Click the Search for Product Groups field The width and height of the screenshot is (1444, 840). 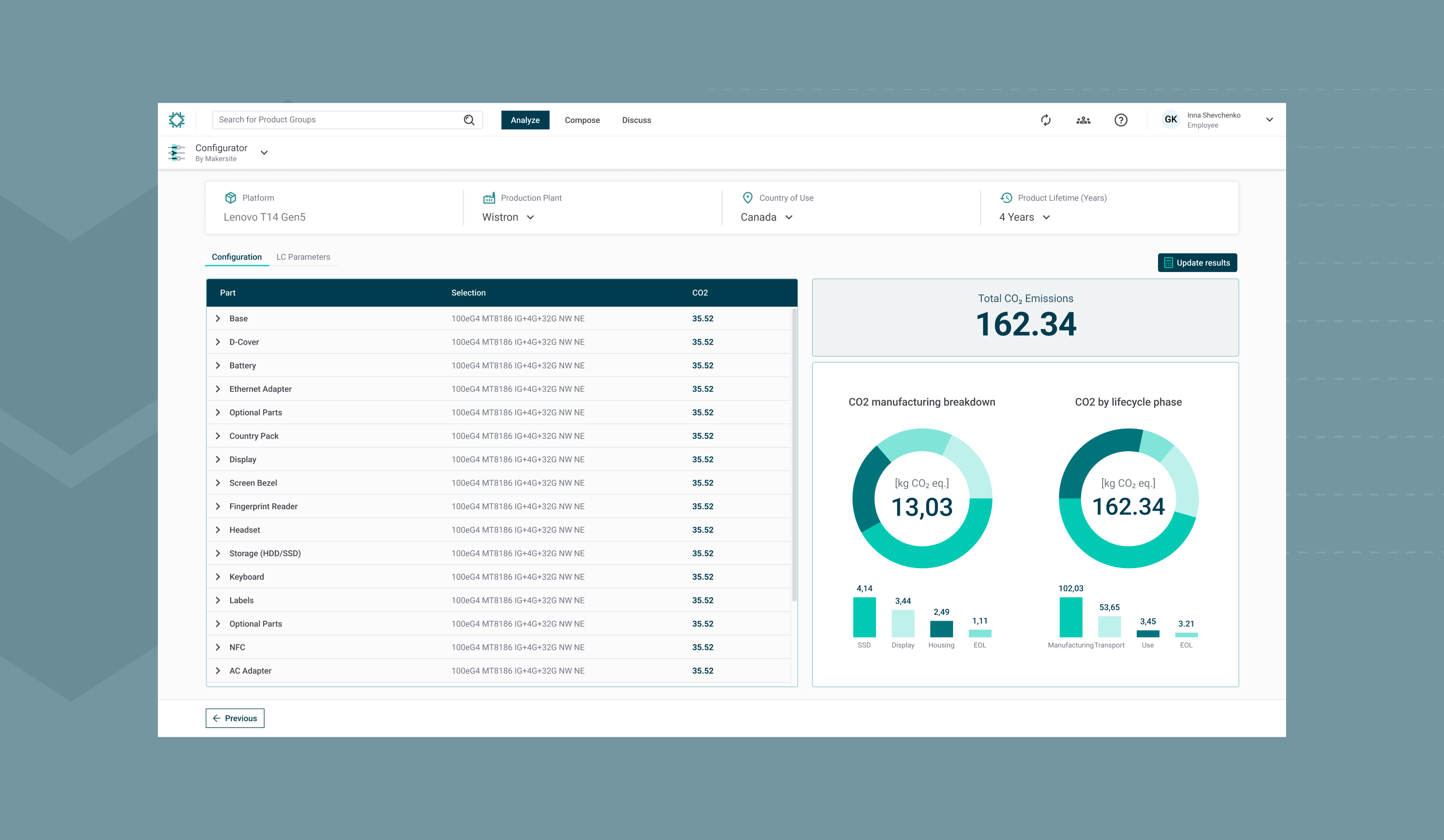pos(347,120)
